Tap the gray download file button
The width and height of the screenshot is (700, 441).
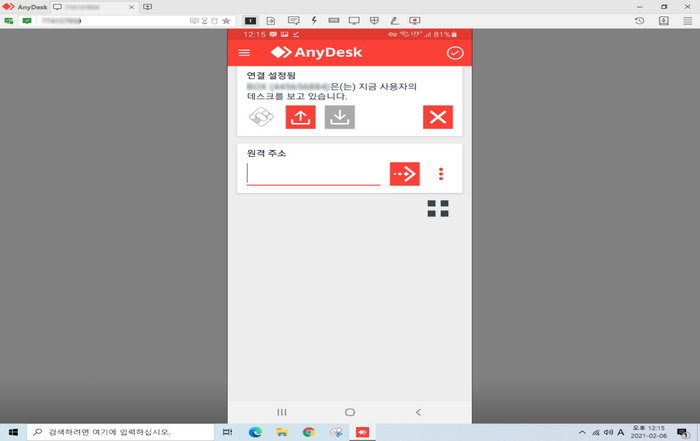(x=340, y=117)
